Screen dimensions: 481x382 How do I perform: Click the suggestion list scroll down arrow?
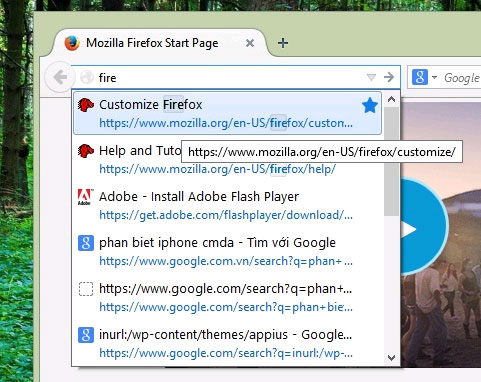pyautogui.click(x=392, y=358)
